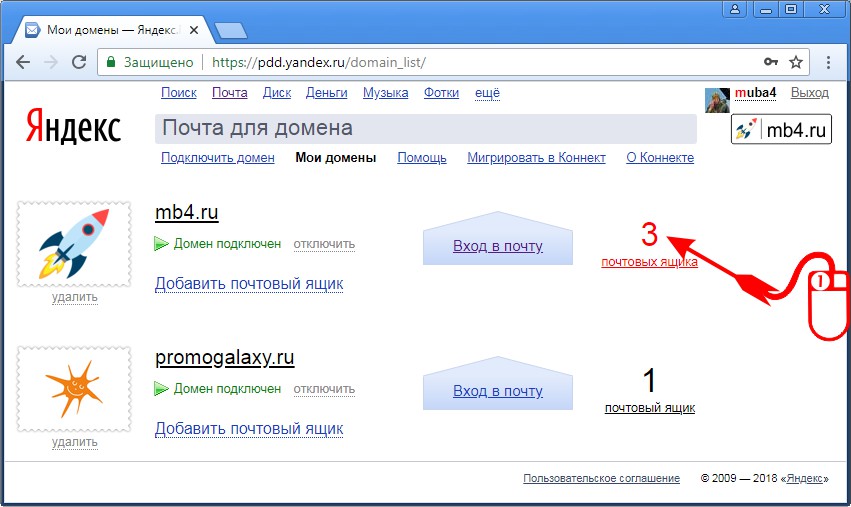Click the user avatar picture
The height and width of the screenshot is (507, 851).
coord(717,100)
